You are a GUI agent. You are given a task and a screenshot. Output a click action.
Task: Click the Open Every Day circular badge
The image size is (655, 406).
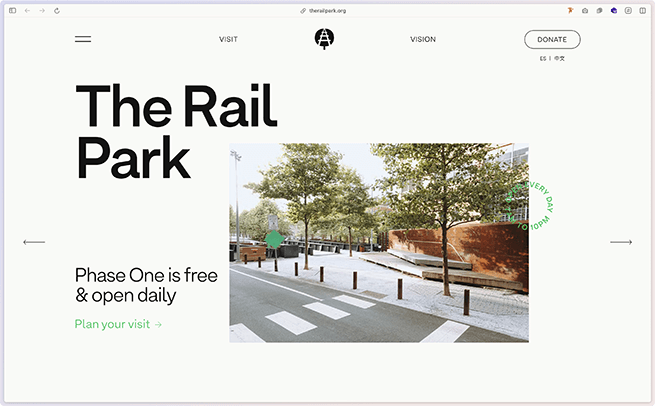pyautogui.click(x=529, y=206)
